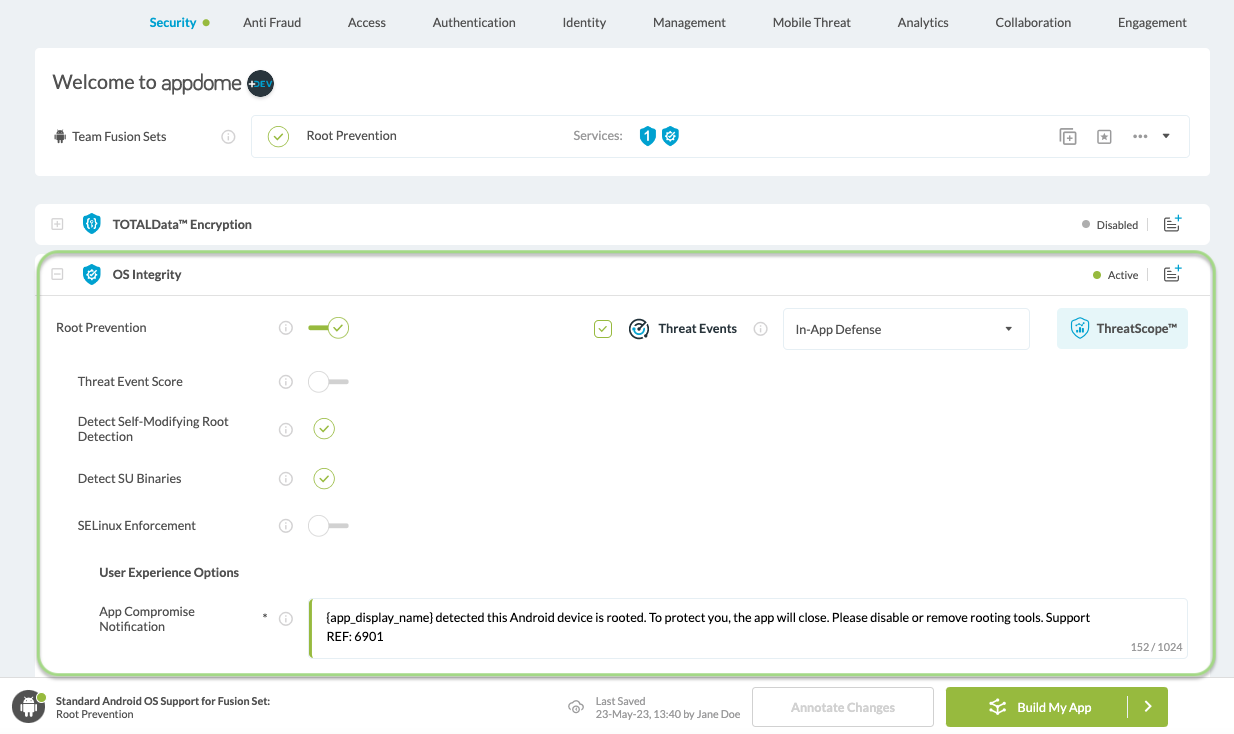Open the In-App Defense dropdown
The height and width of the screenshot is (734, 1234).
pyautogui.click(x=905, y=329)
